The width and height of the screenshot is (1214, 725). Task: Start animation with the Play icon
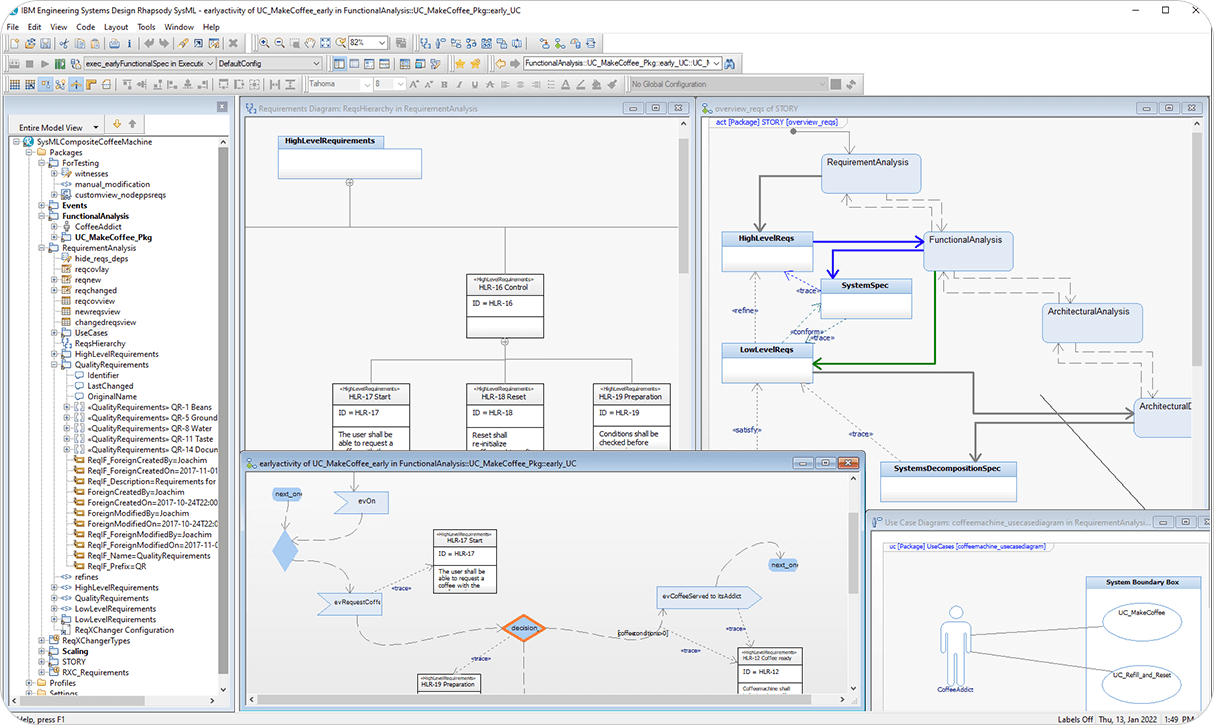point(43,63)
